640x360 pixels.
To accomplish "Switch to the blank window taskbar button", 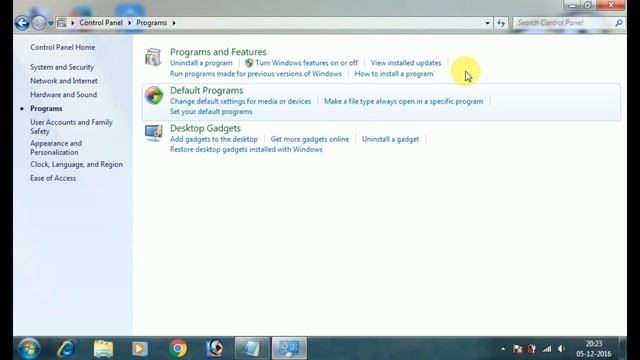I will (x=252, y=348).
